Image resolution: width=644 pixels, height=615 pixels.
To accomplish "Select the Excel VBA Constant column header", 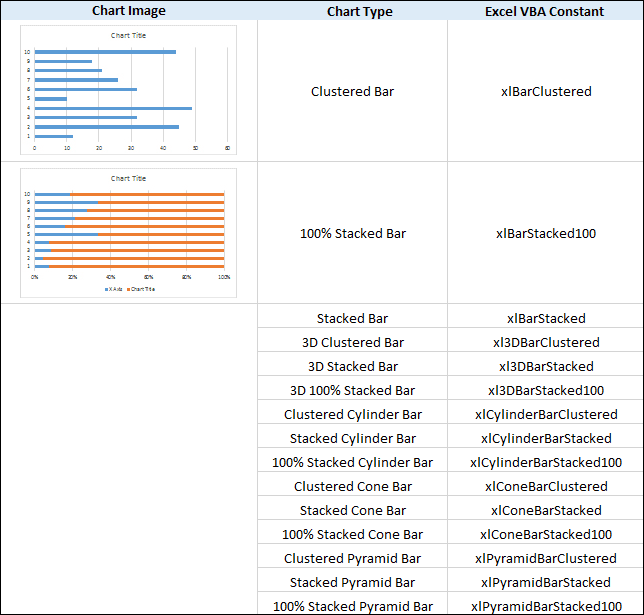I will click(x=545, y=11).
